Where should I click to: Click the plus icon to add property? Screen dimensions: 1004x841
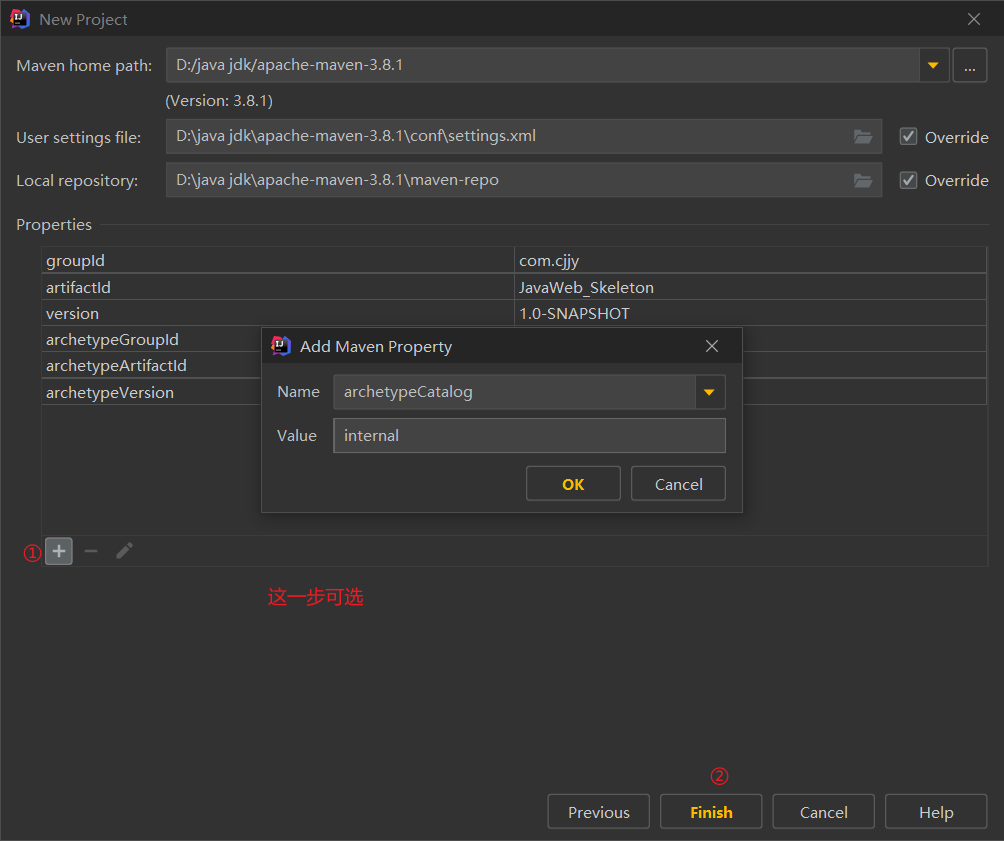59,551
